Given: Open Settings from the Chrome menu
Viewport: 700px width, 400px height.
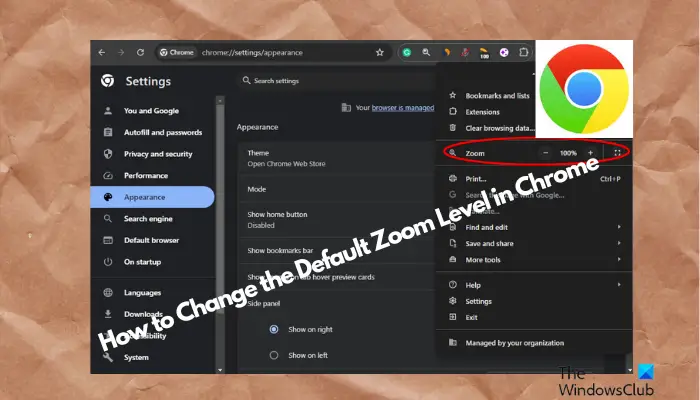Looking at the screenshot, I should [x=534, y=301].
